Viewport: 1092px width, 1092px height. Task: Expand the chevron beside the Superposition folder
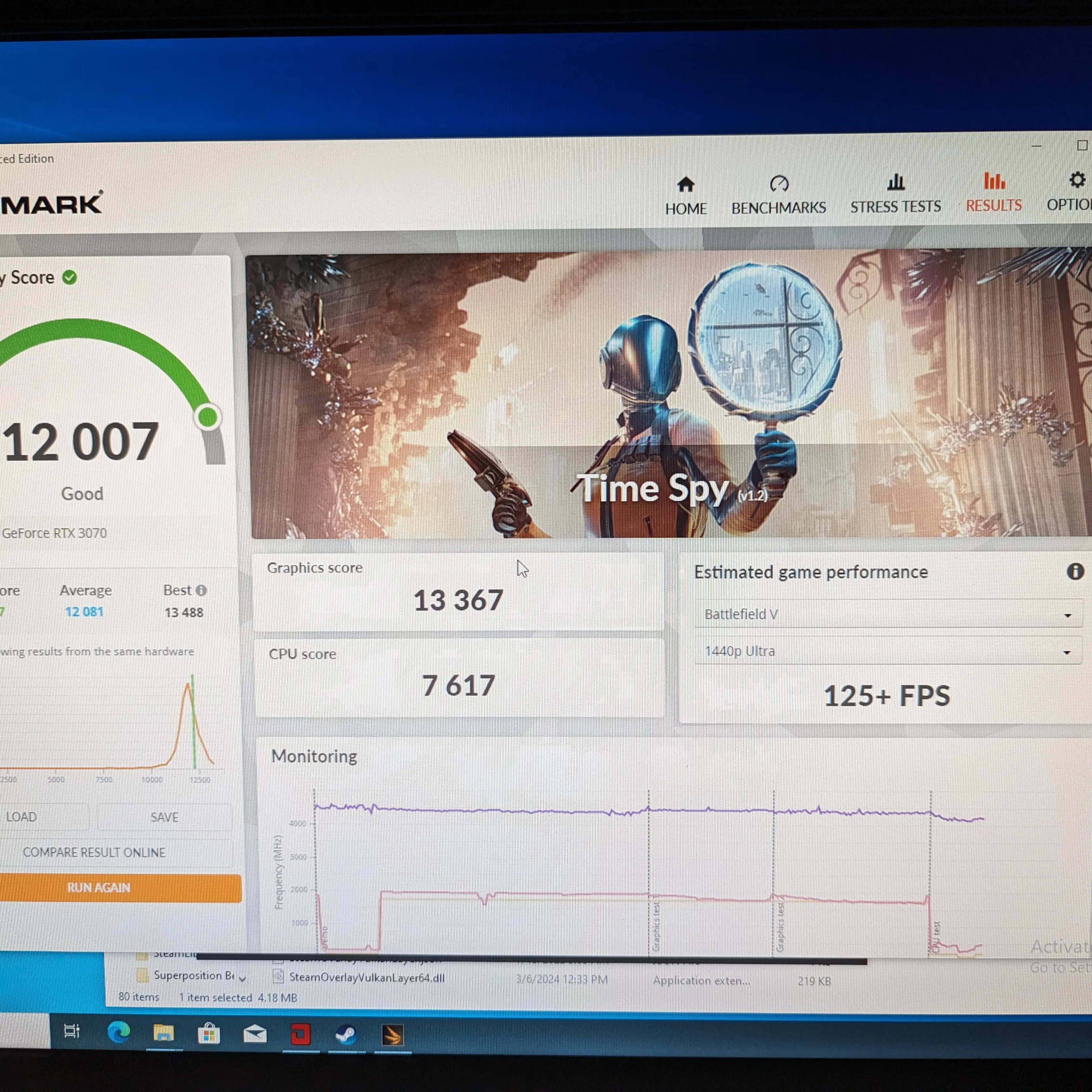click(243, 978)
